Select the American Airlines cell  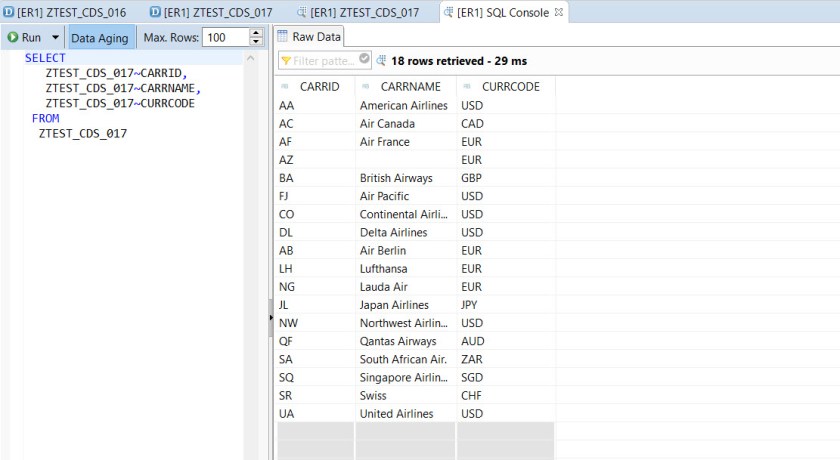click(406, 105)
